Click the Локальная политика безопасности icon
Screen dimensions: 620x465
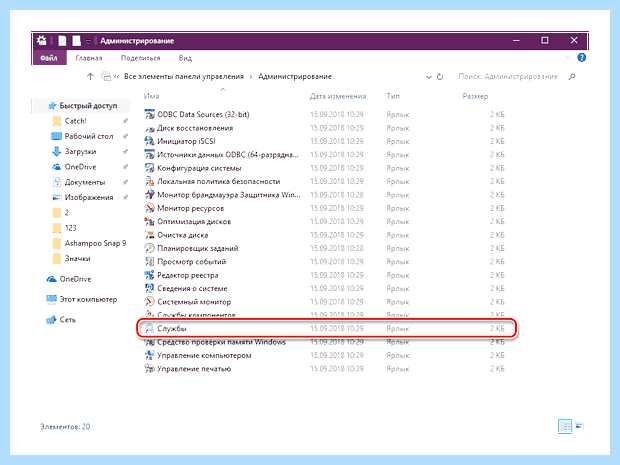149,181
